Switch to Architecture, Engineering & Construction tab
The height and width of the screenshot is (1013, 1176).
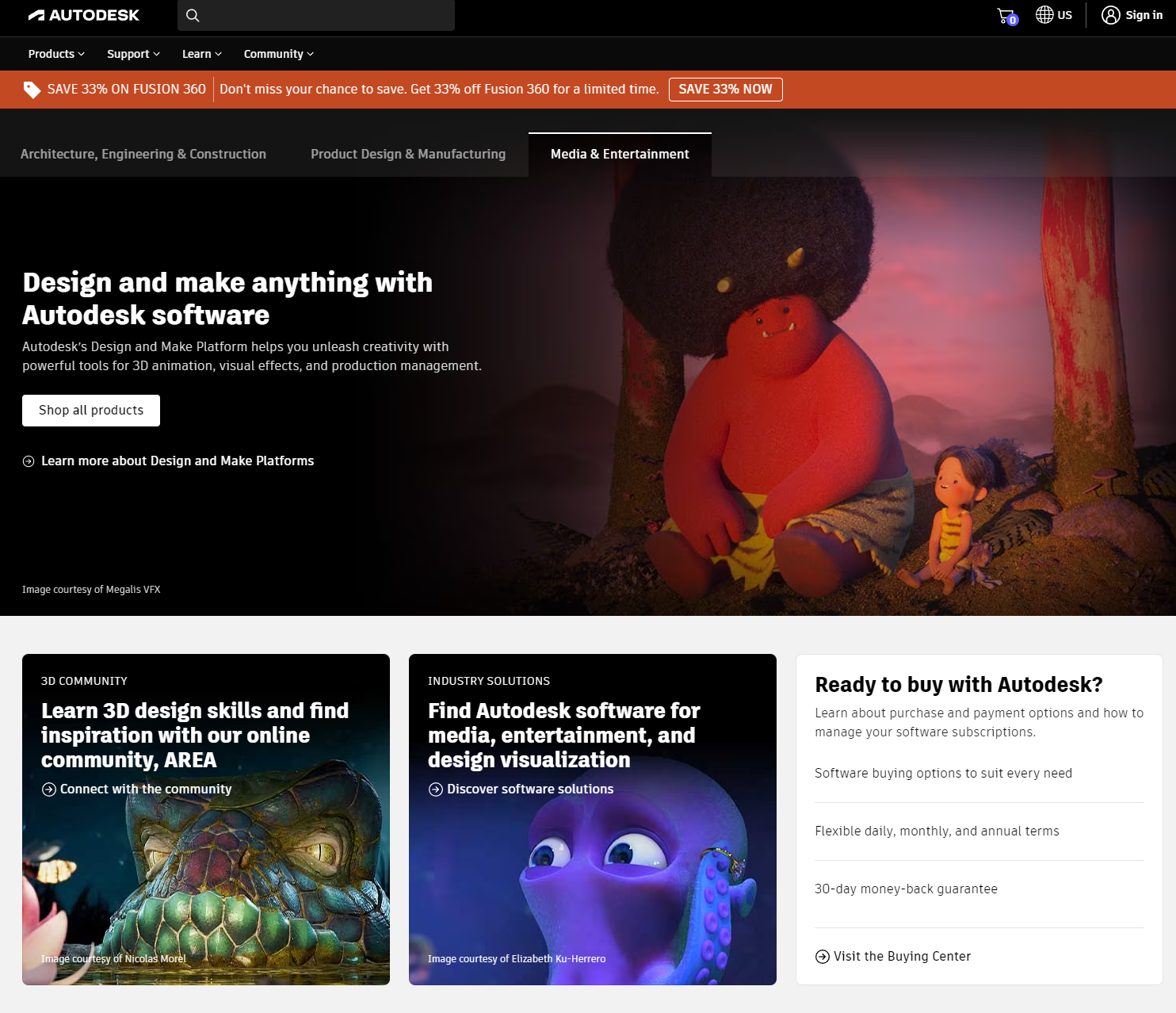143,155
